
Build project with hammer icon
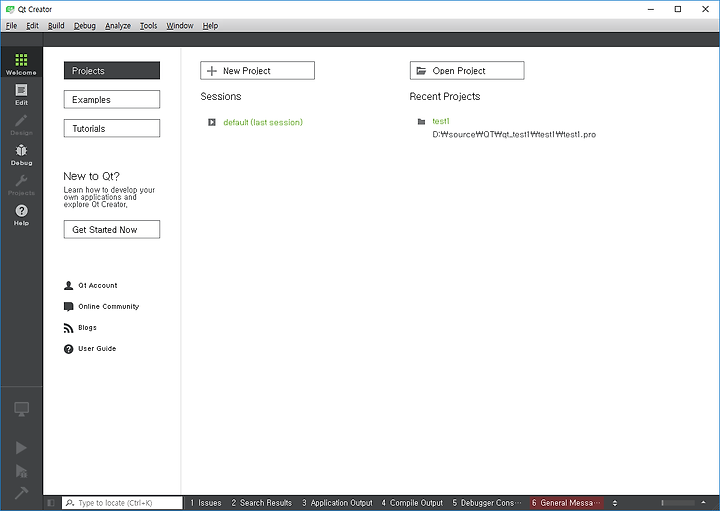[x=21, y=493]
